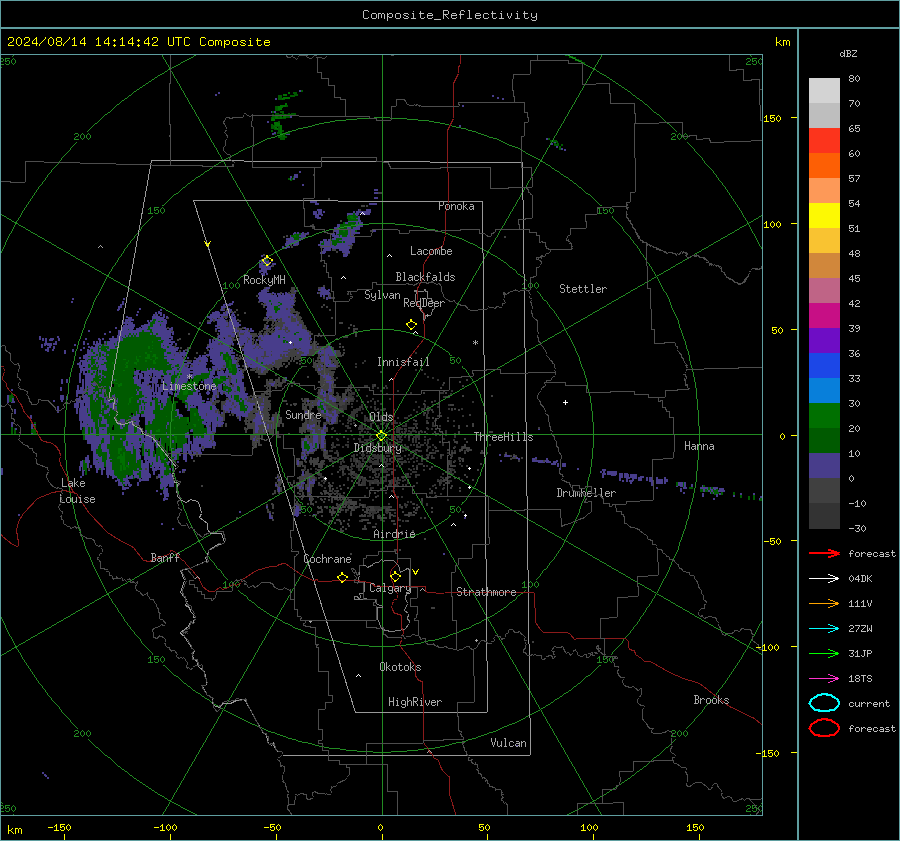
Task: Click the Composite_Reflectivity title
Action: point(450,15)
